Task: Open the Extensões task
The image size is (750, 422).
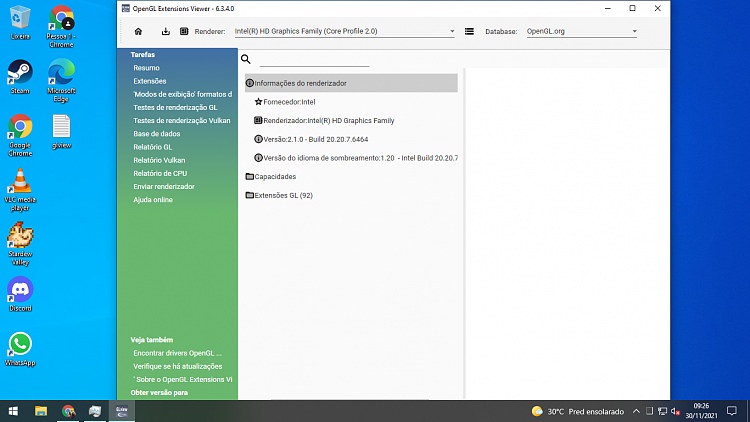Action: point(150,81)
